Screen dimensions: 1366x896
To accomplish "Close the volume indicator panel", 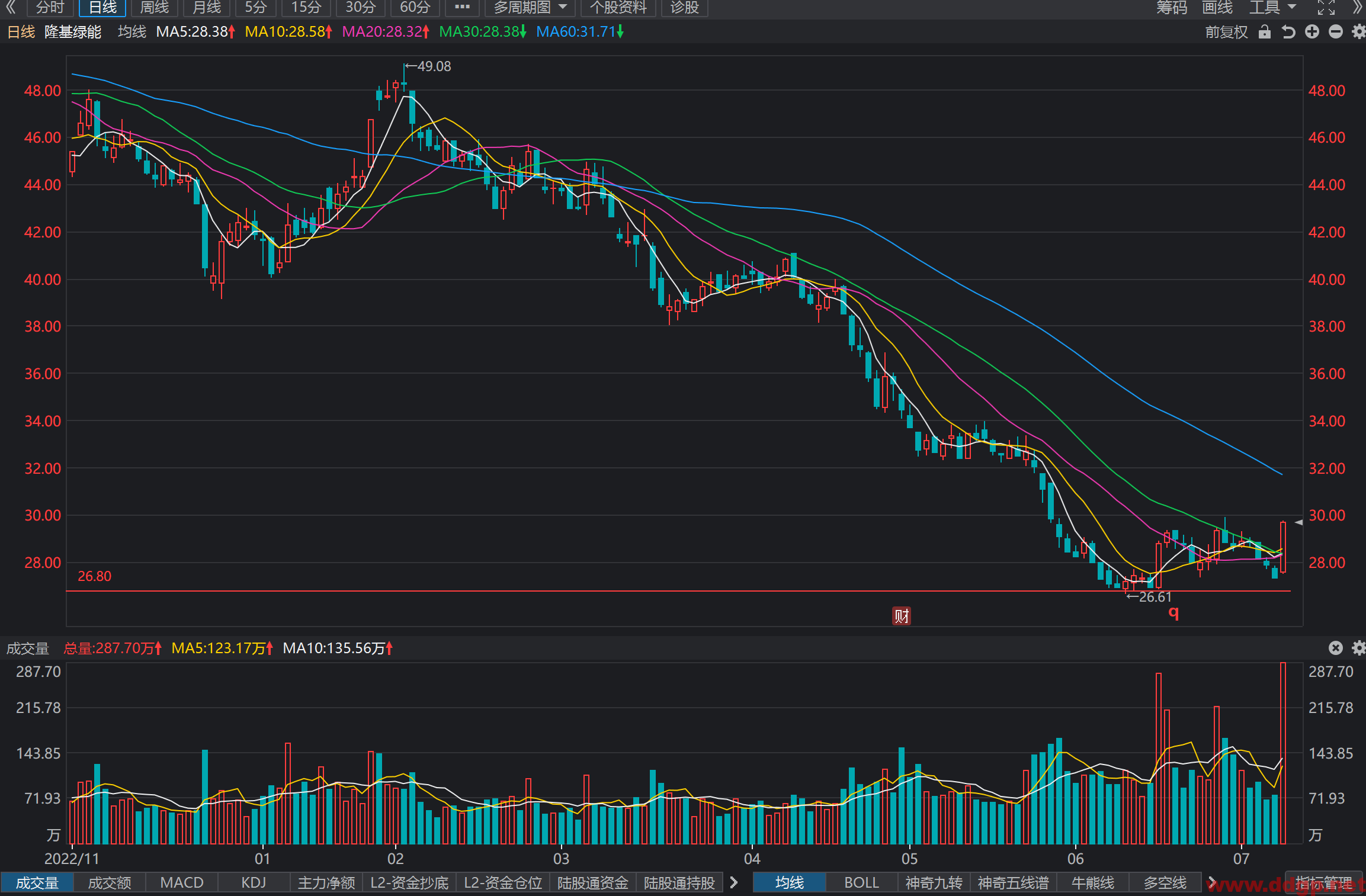I will pyautogui.click(x=1336, y=648).
